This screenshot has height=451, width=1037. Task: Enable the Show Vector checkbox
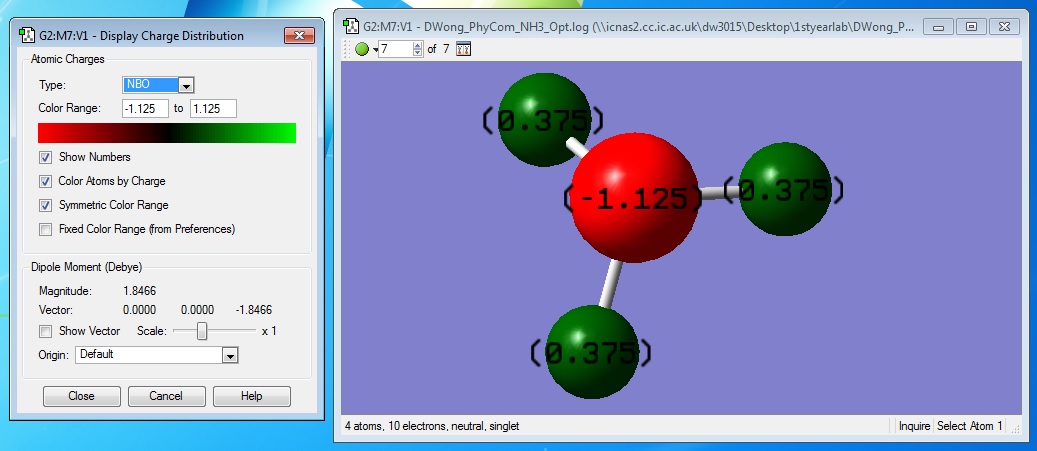click(46, 331)
